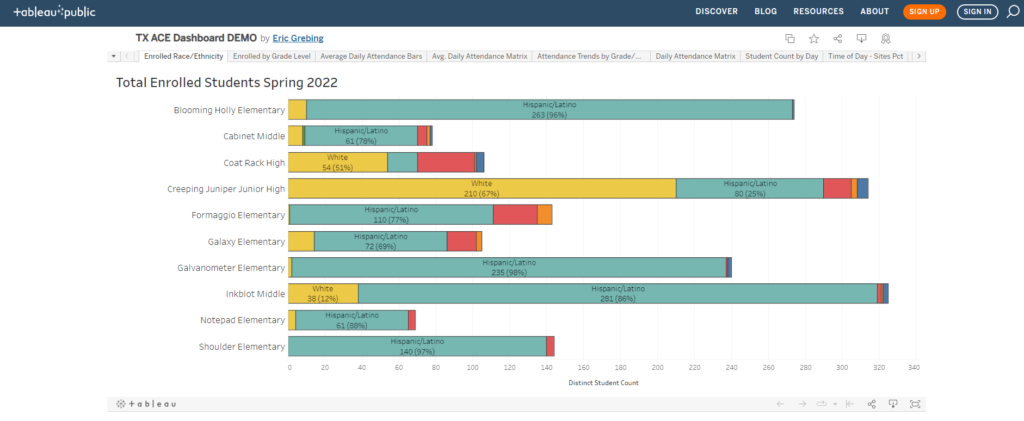This screenshot has height=421, width=1024.
Task: Open the Eric Grebing author link
Action: click(x=297, y=38)
